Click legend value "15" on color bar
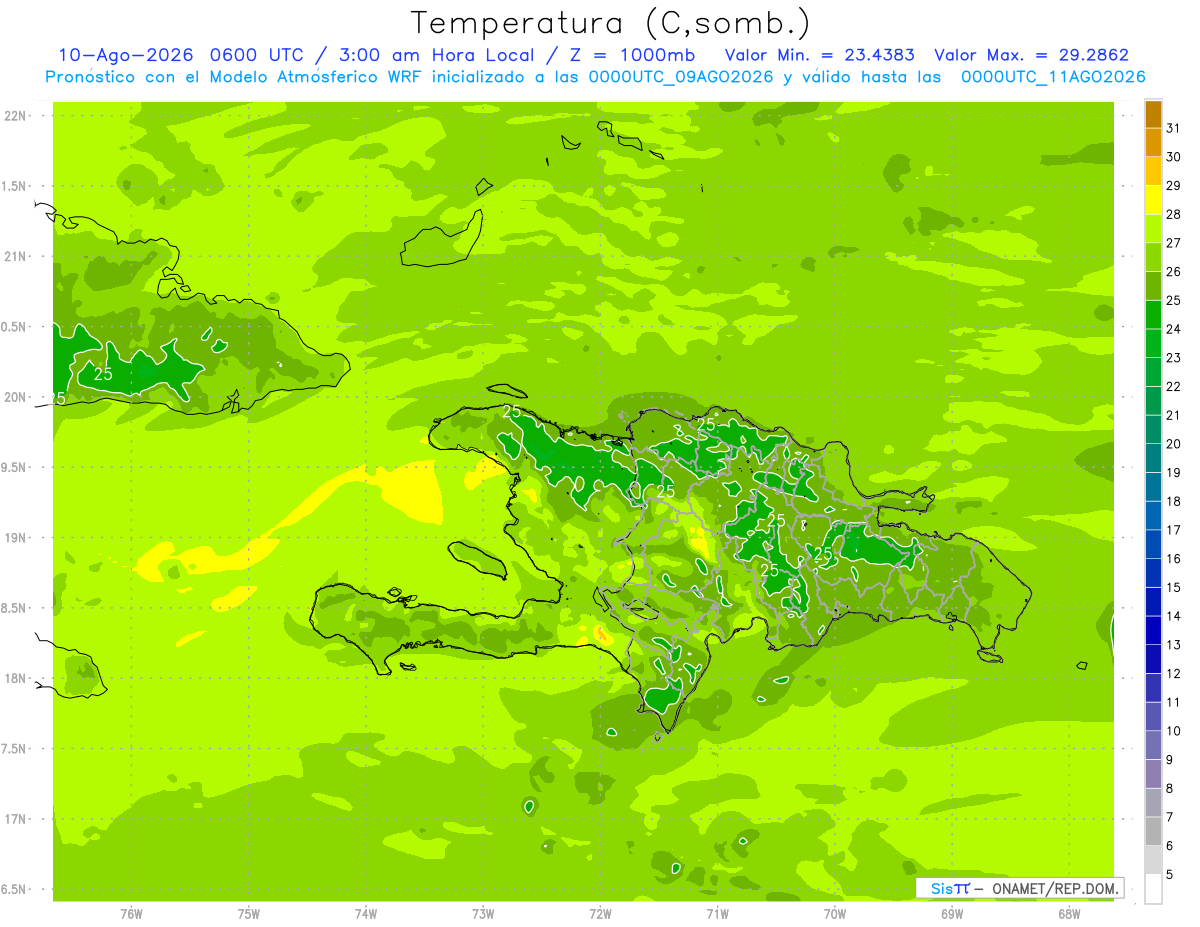 (1174, 588)
